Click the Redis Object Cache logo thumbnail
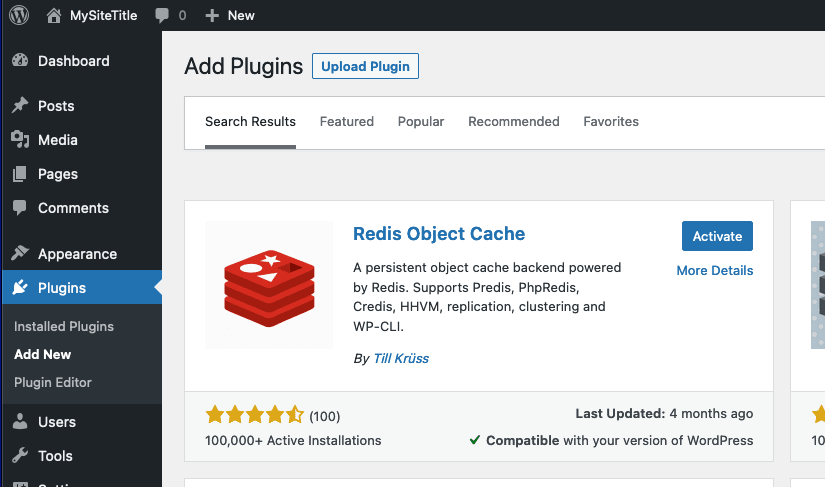825x487 pixels. [x=269, y=285]
